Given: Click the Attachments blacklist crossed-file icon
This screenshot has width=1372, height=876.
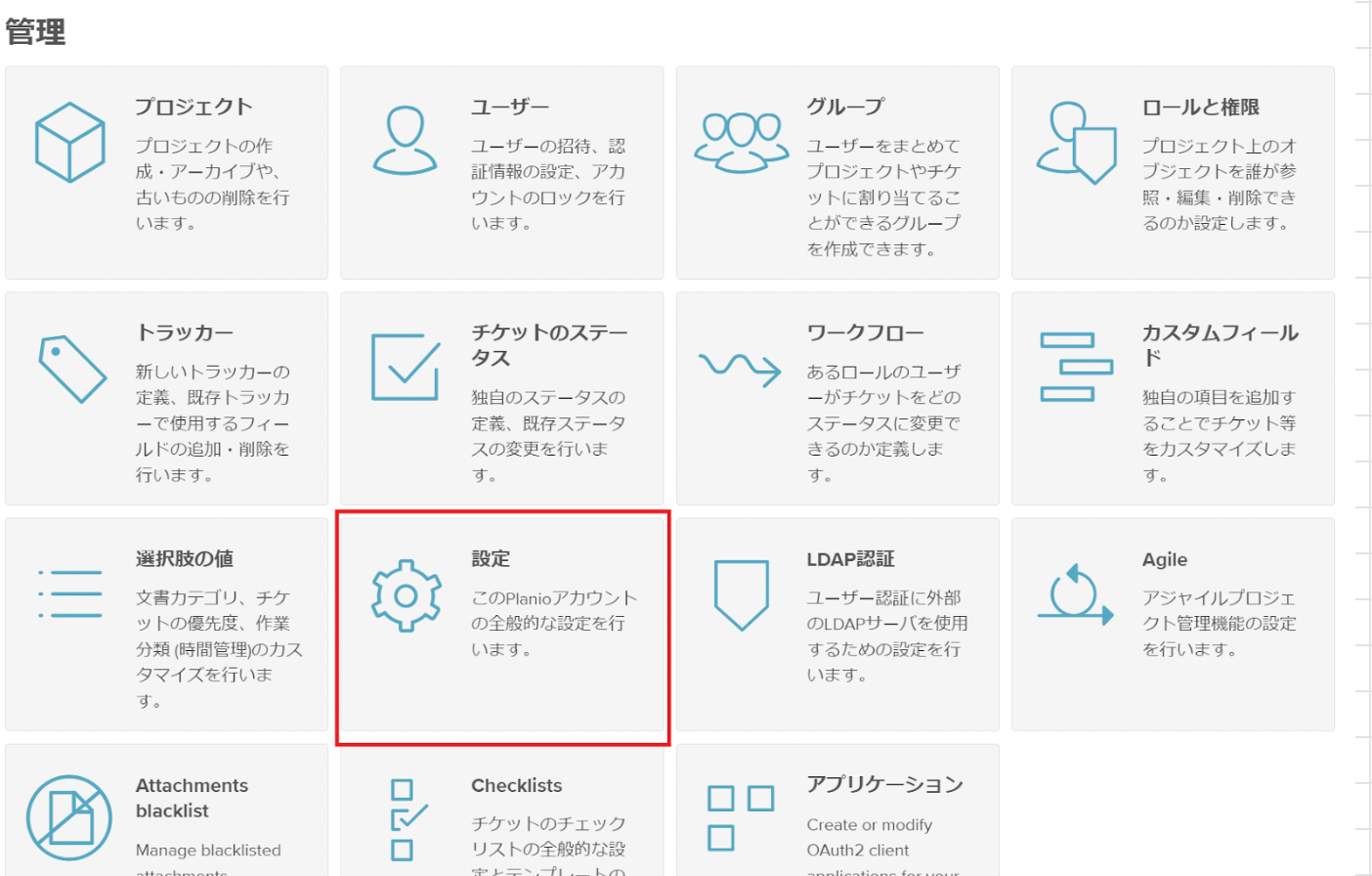Looking at the screenshot, I should point(69,817).
